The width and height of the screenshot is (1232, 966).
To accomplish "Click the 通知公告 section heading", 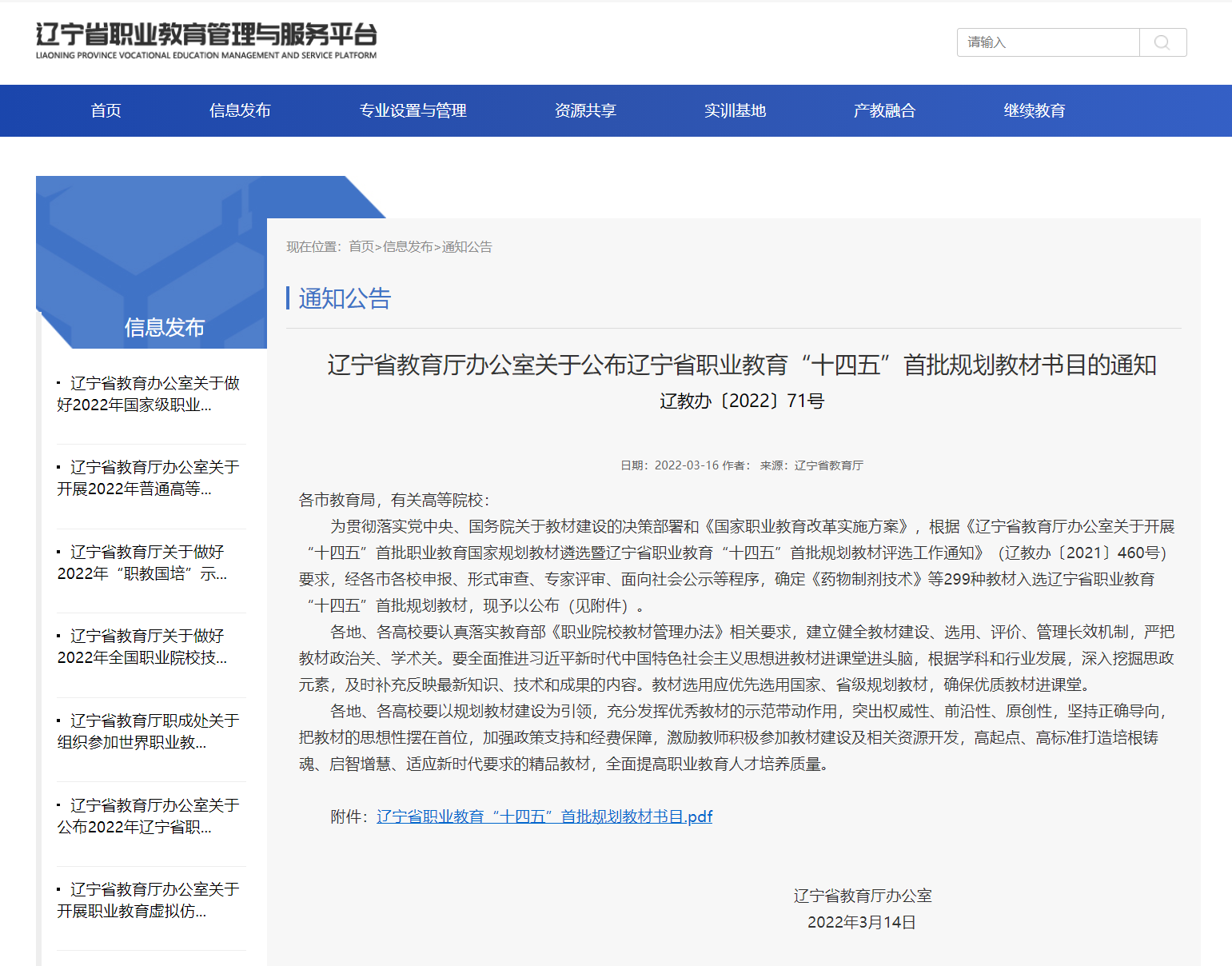I will [x=345, y=298].
